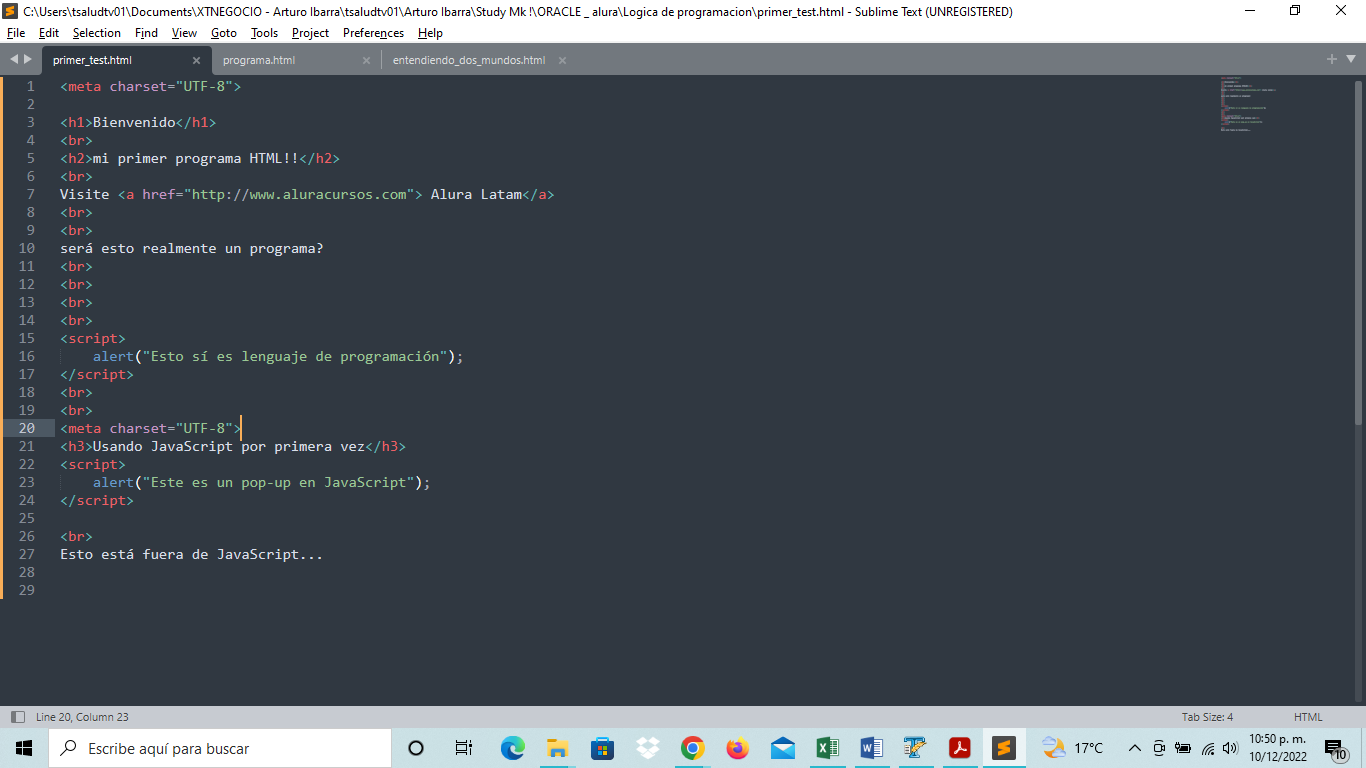Switch to the programa.html tab
1366x768 pixels.
[259, 60]
